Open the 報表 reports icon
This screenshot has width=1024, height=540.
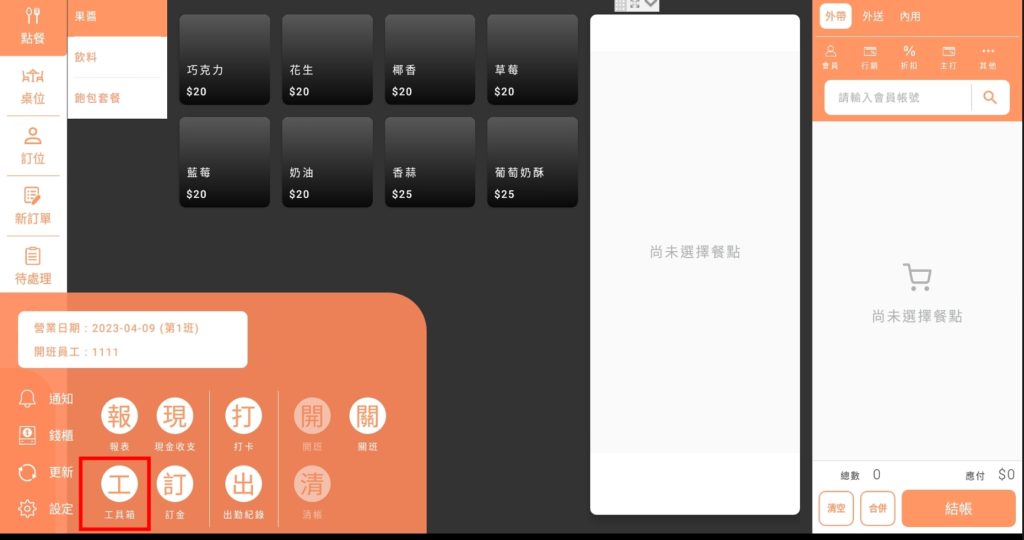pyautogui.click(x=119, y=416)
